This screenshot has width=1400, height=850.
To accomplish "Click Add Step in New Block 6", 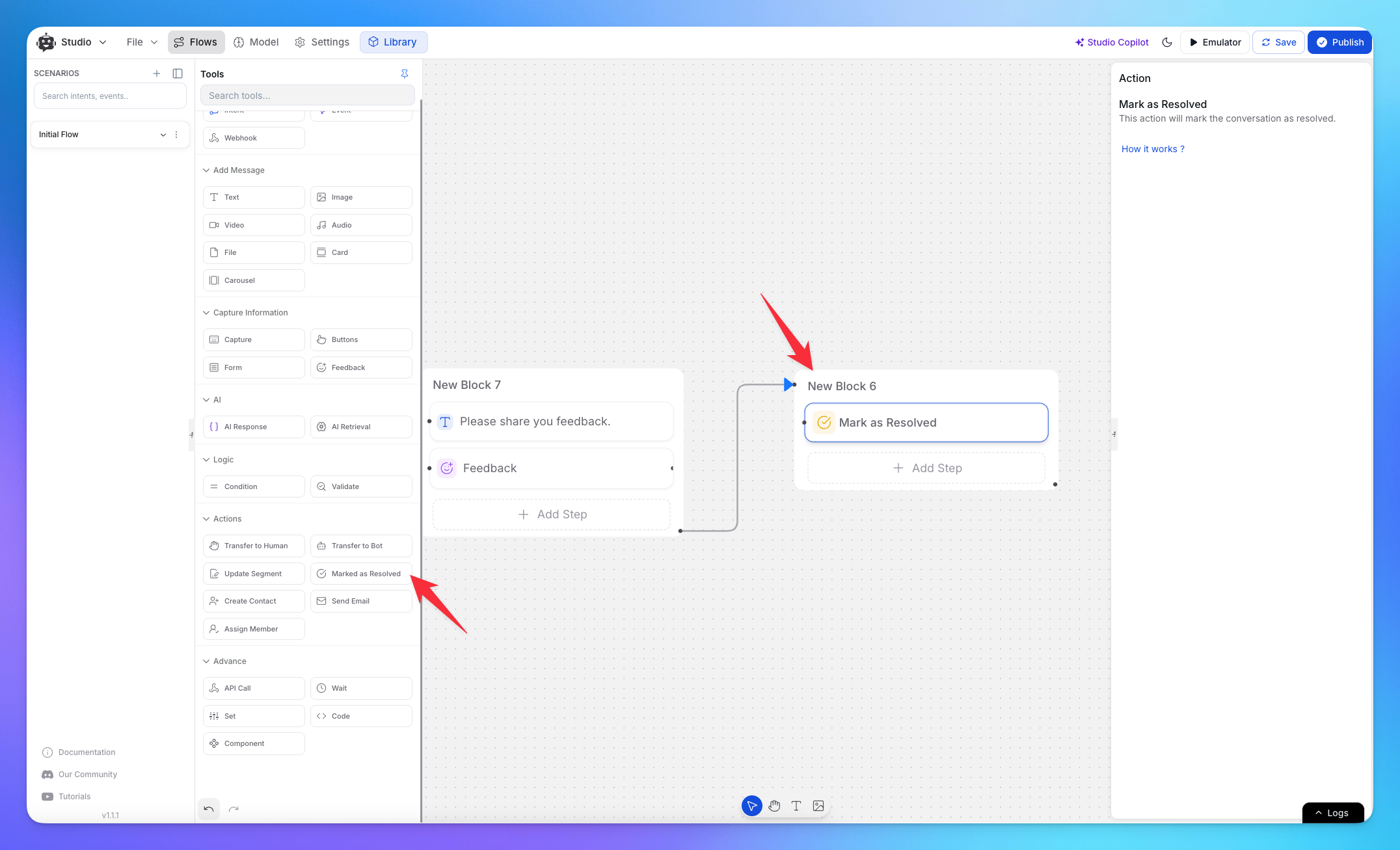I will tap(926, 468).
